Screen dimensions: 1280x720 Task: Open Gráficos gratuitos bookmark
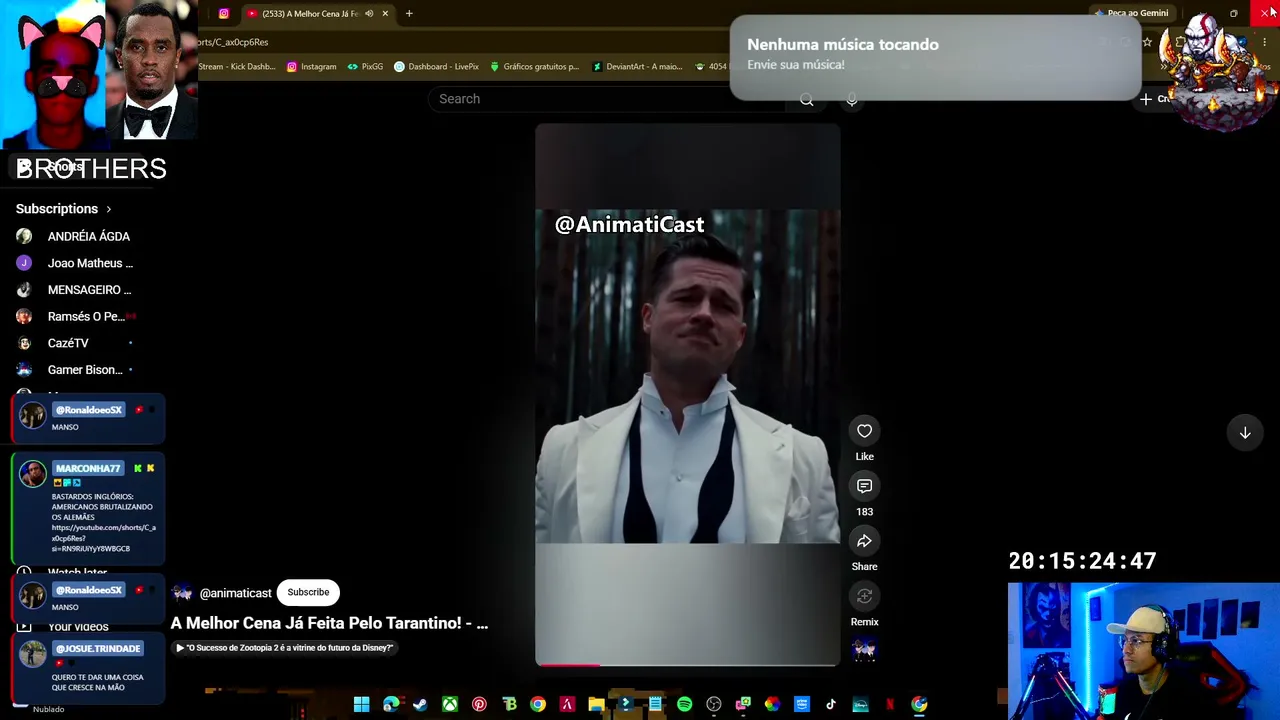point(534,67)
